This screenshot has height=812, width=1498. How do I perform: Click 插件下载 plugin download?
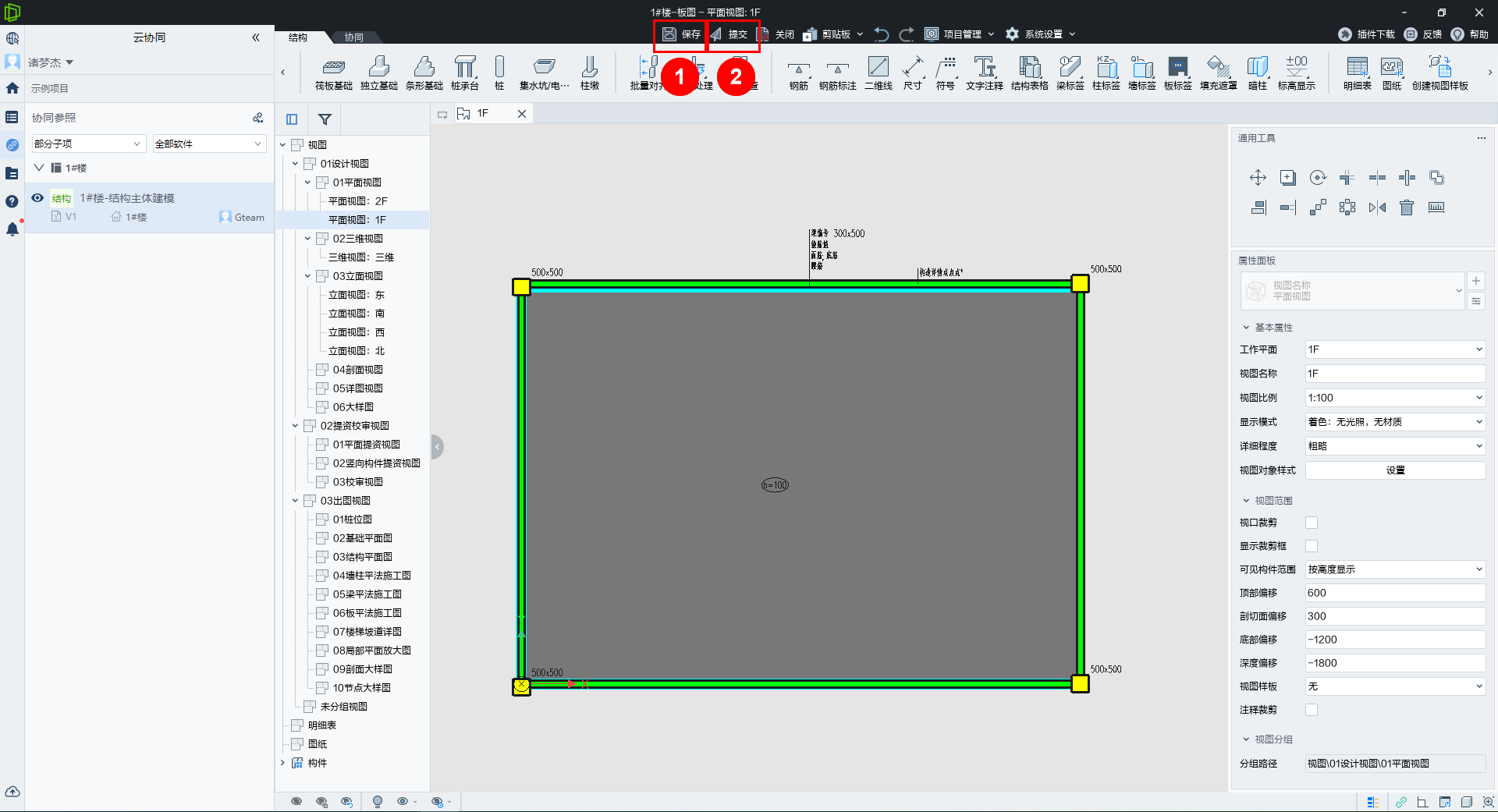1367,34
